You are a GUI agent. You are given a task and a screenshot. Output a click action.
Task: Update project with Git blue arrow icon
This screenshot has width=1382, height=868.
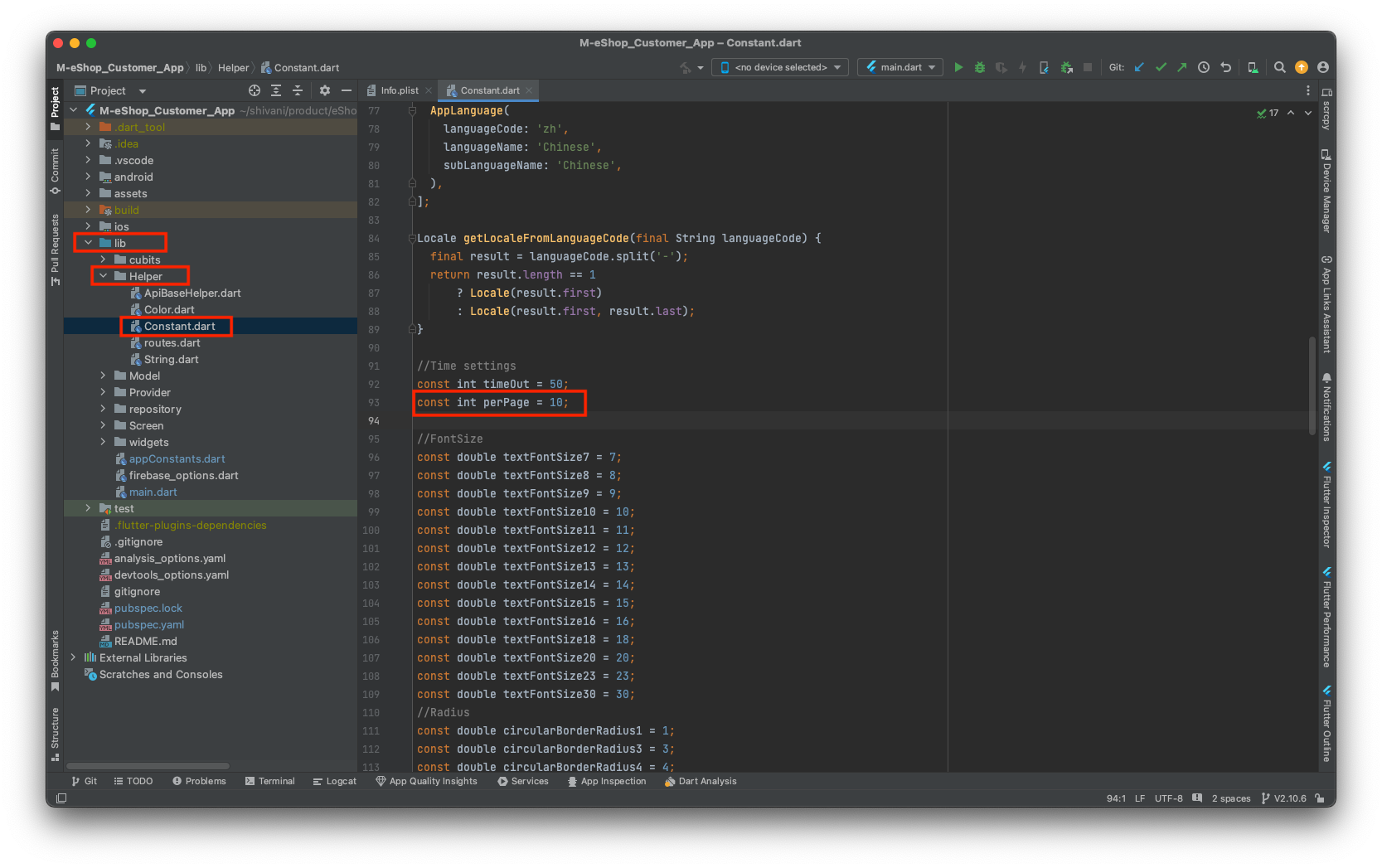click(1139, 67)
